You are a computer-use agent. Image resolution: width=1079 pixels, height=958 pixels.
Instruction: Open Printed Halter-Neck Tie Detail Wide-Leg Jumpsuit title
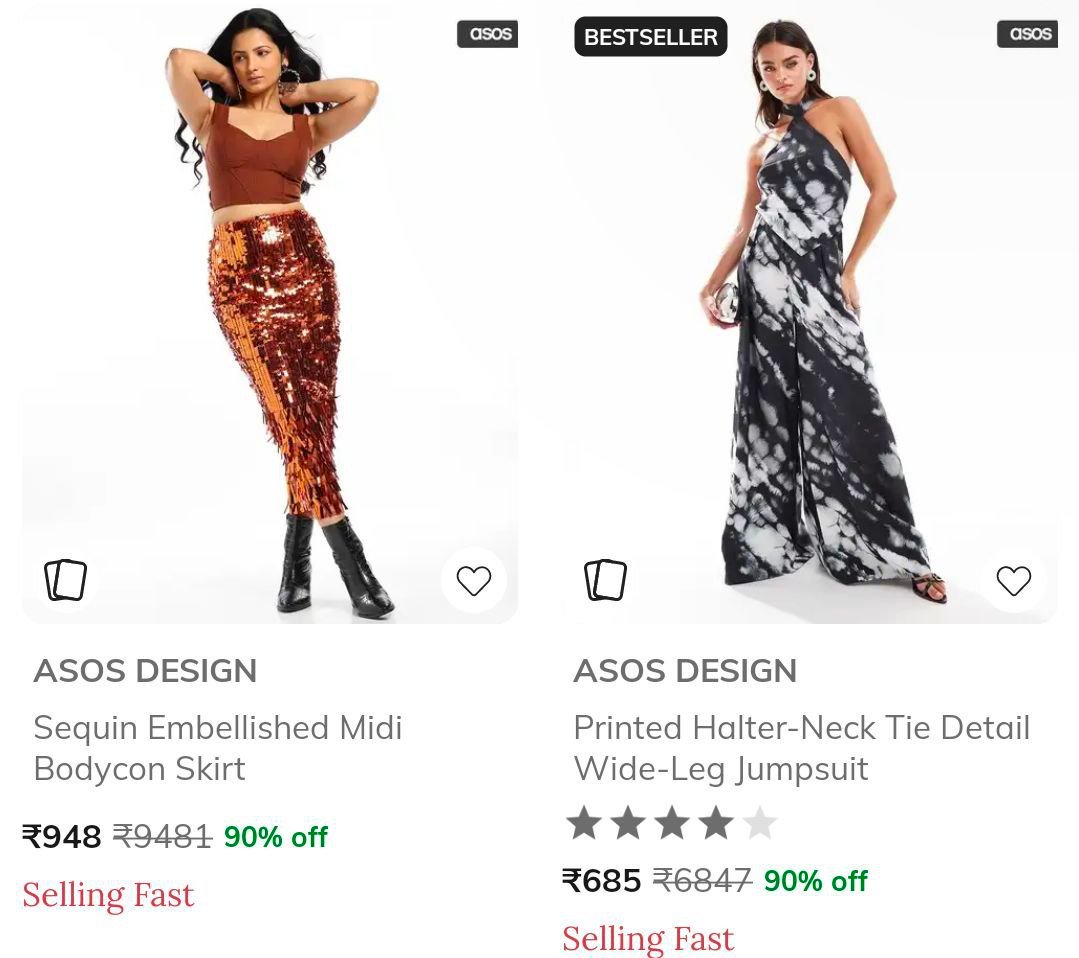[801, 748]
